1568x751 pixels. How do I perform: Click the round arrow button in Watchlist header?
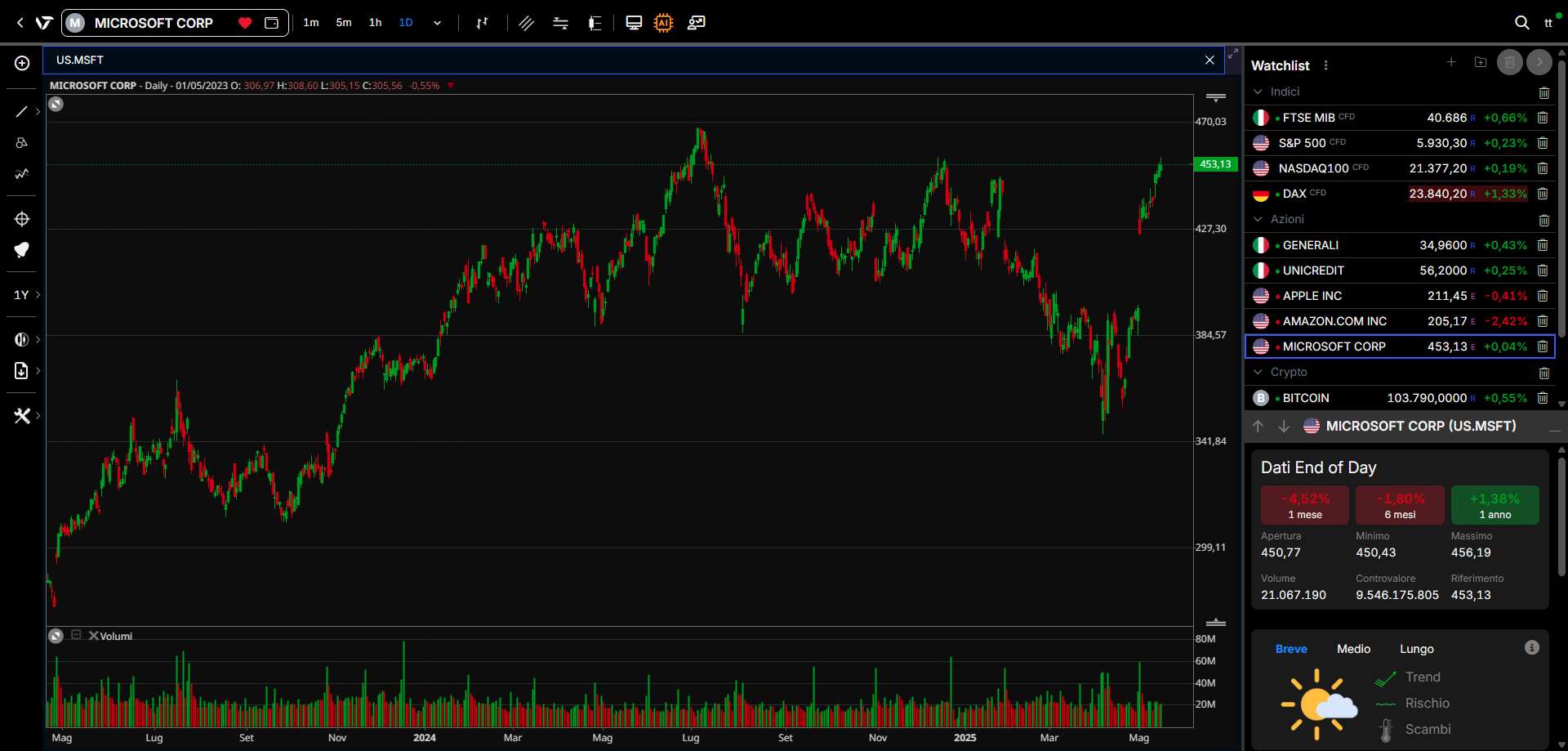coord(1539,62)
